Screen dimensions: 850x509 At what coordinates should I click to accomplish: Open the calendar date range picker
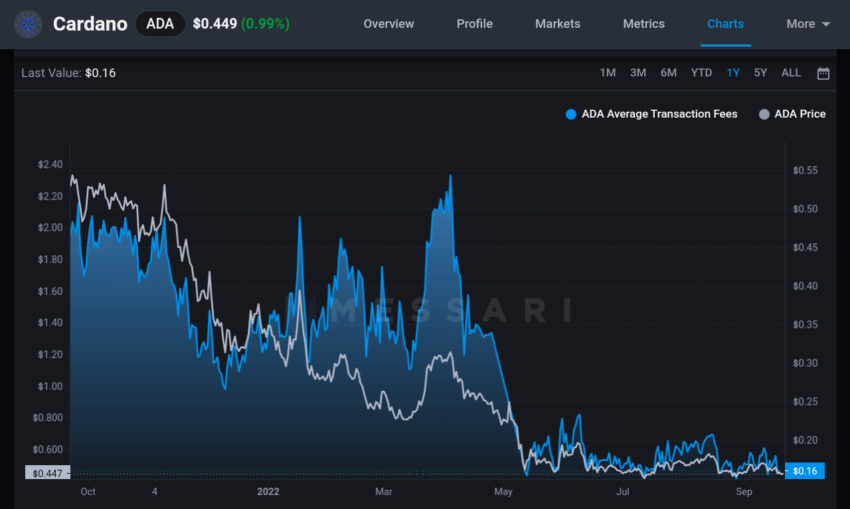click(823, 73)
